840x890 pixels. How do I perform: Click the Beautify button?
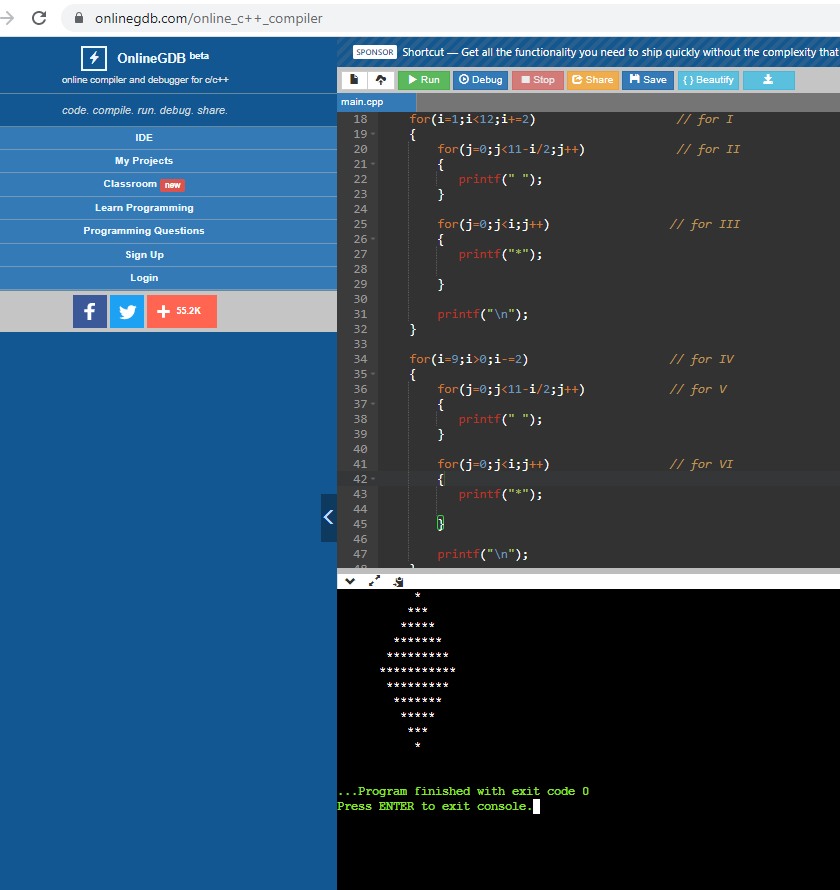tap(708, 80)
